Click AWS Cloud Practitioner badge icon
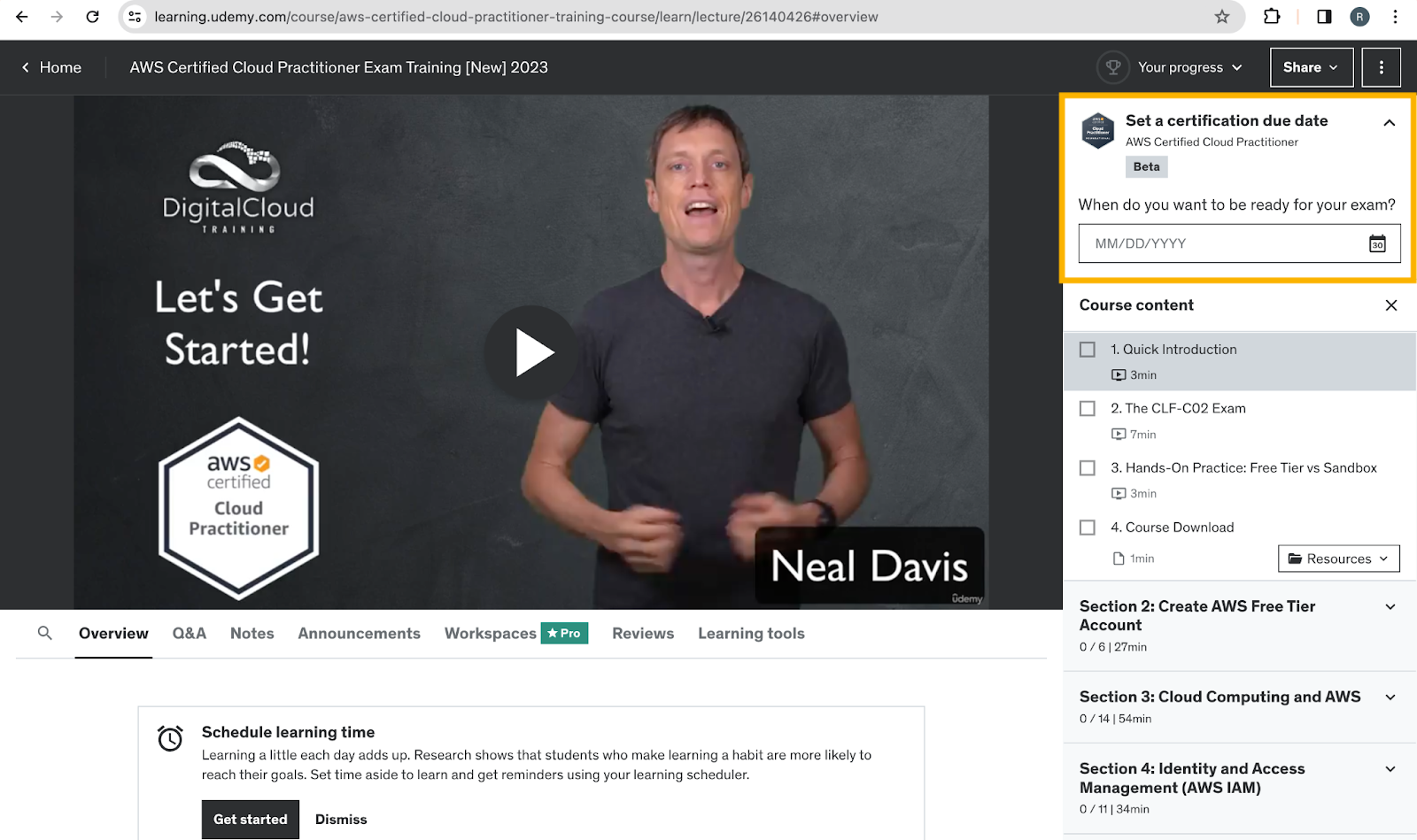 pos(1098,130)
